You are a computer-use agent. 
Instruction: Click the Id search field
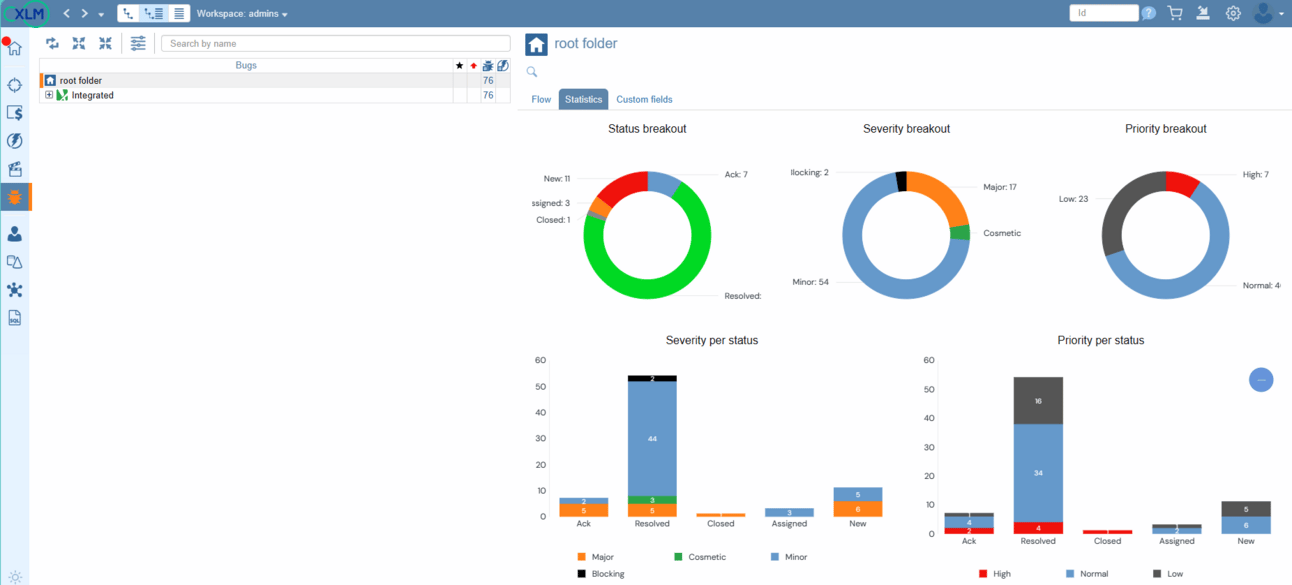1104,13
